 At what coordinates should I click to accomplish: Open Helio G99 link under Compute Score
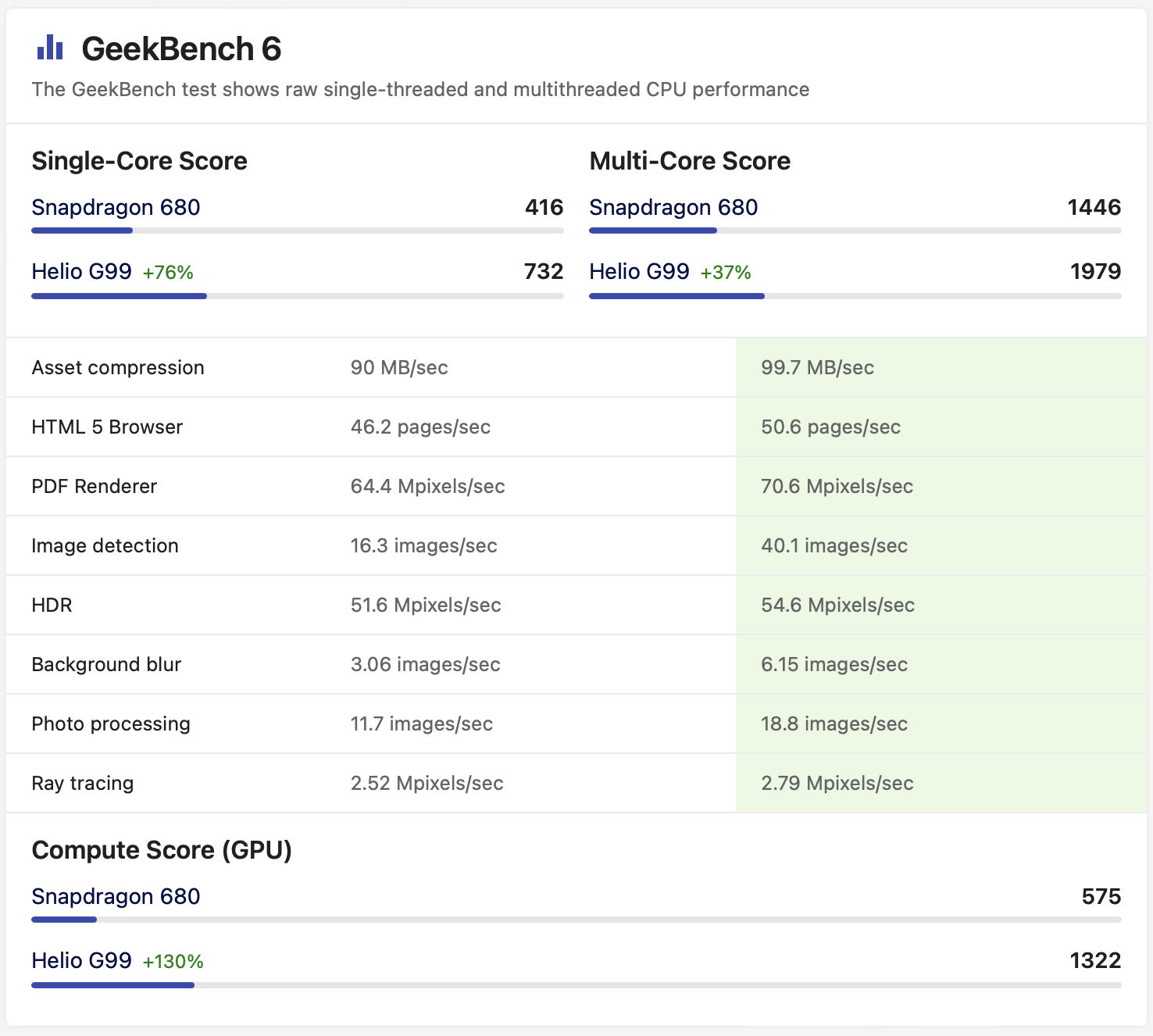[81, 960]
